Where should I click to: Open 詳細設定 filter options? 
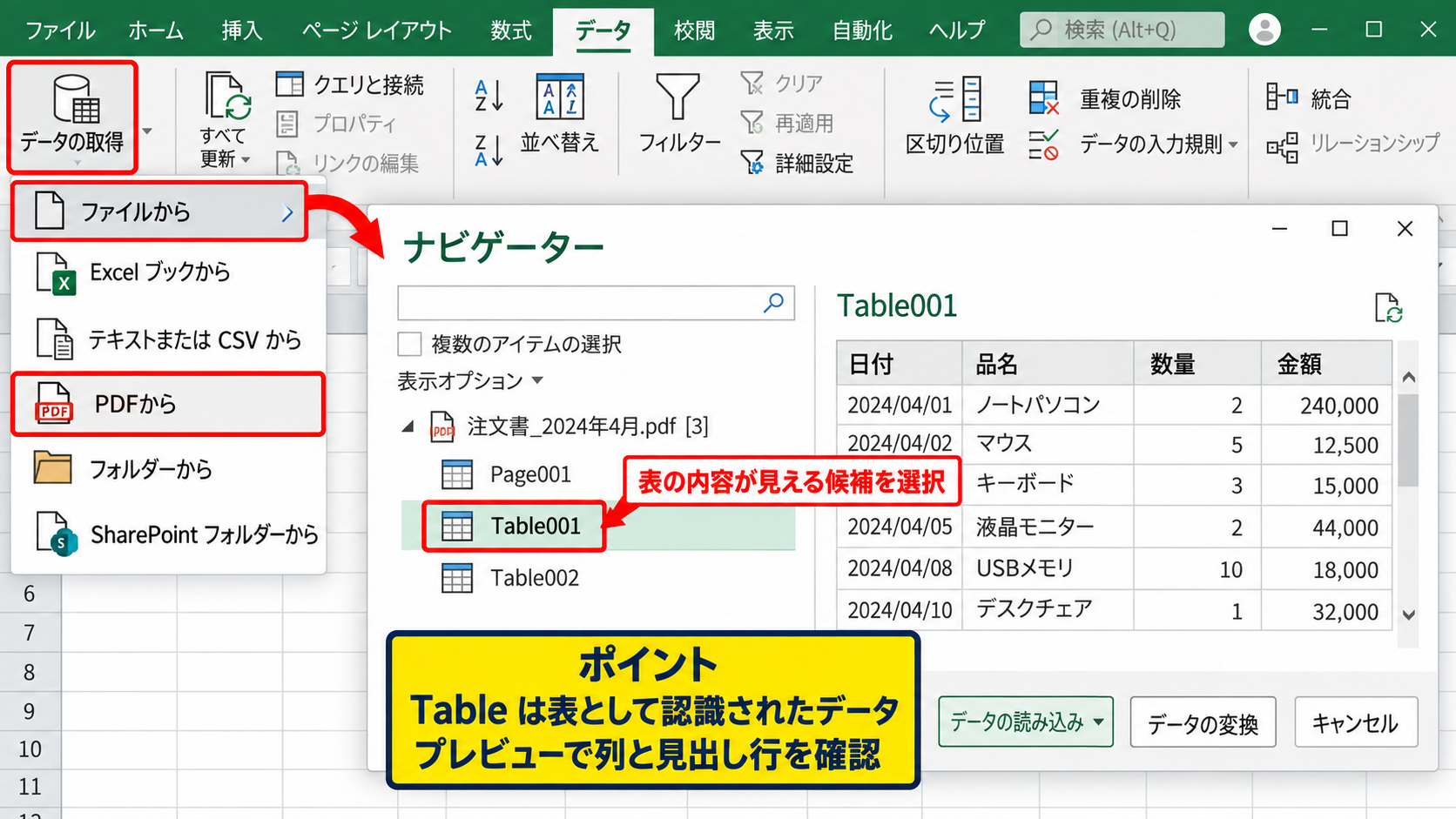[x=797, y=163]
